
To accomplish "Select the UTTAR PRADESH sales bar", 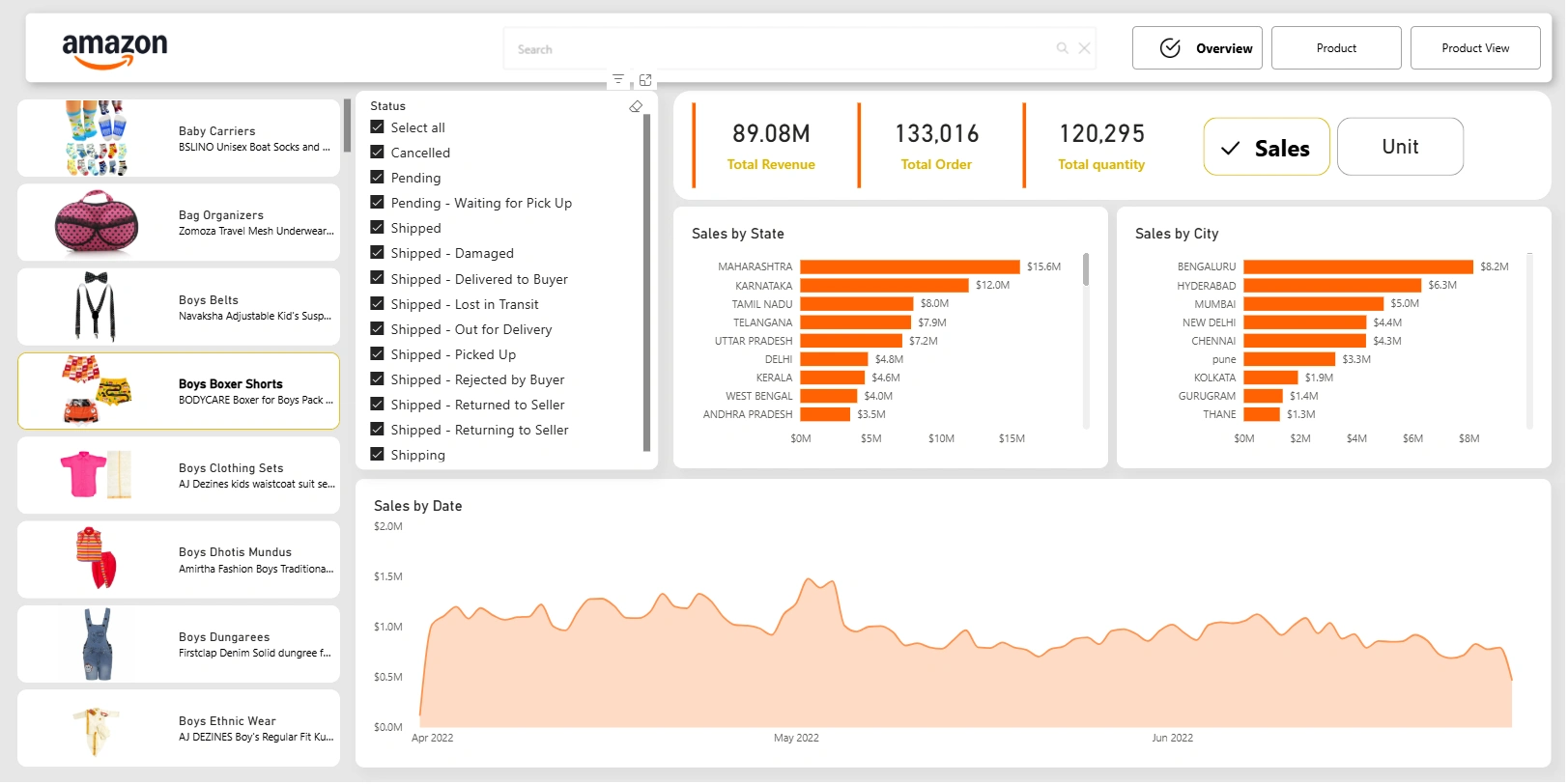I will (850, 341).
